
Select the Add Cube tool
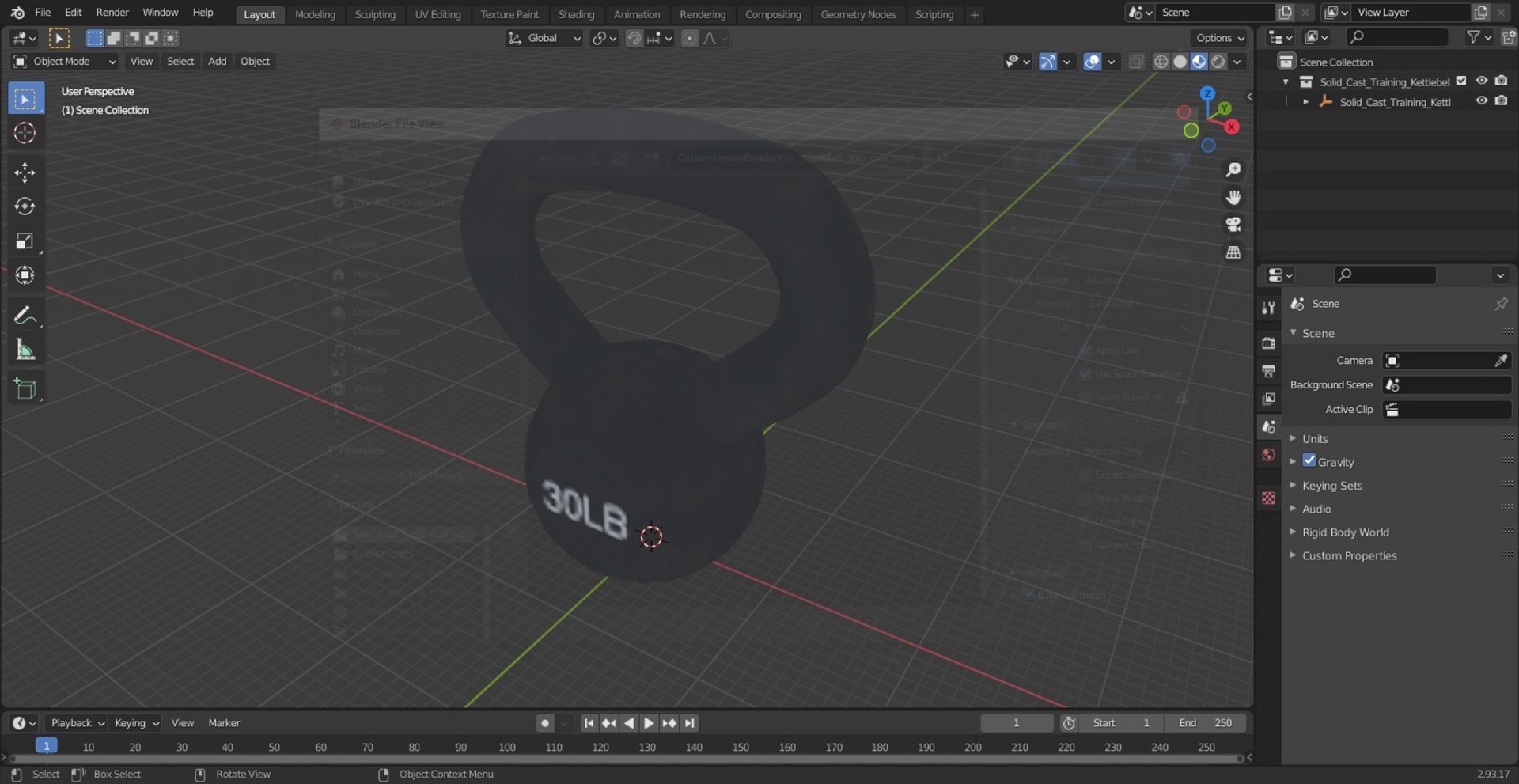25,389
